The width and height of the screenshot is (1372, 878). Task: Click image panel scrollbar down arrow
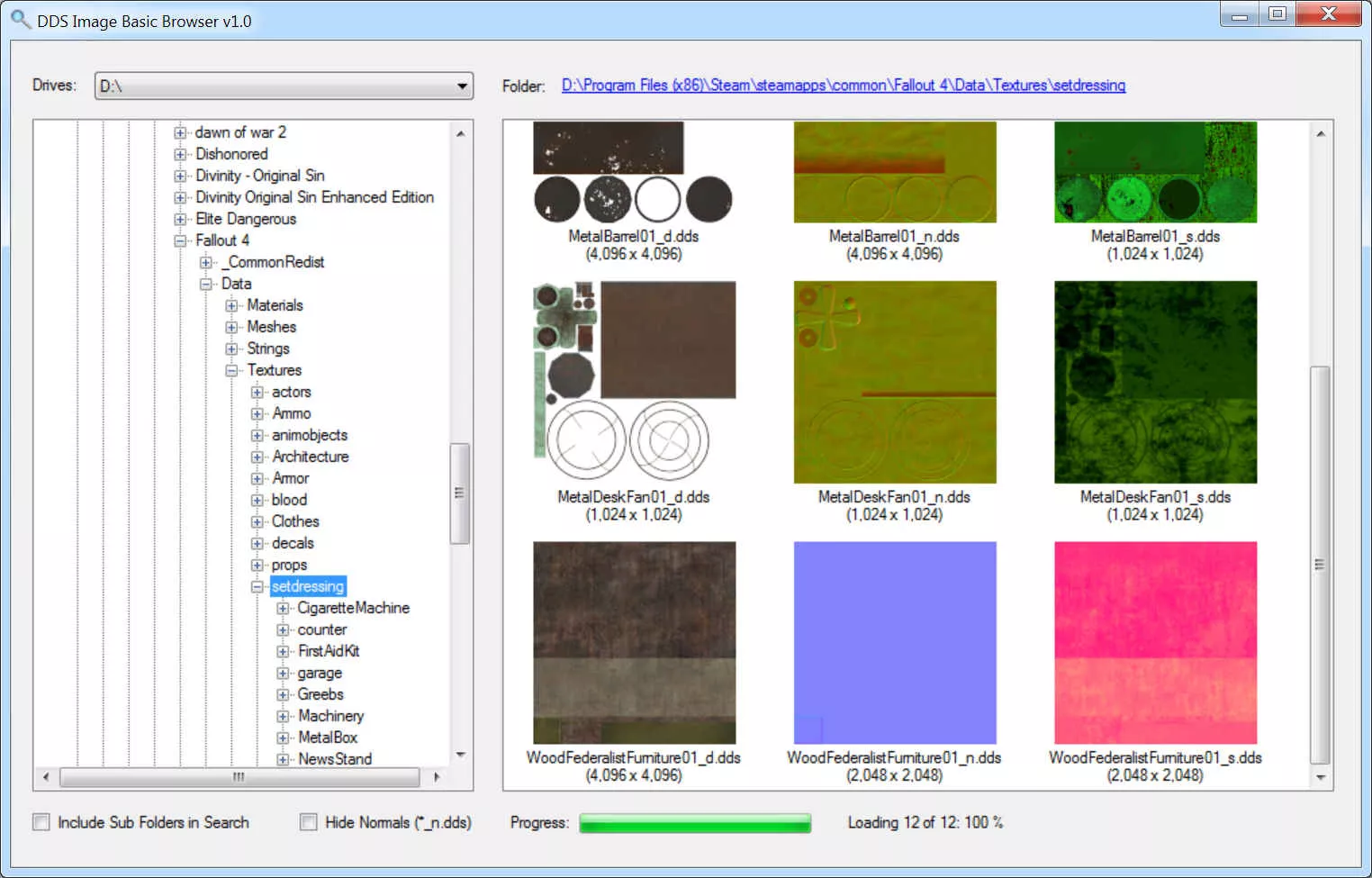click(x=1321, y=777)
